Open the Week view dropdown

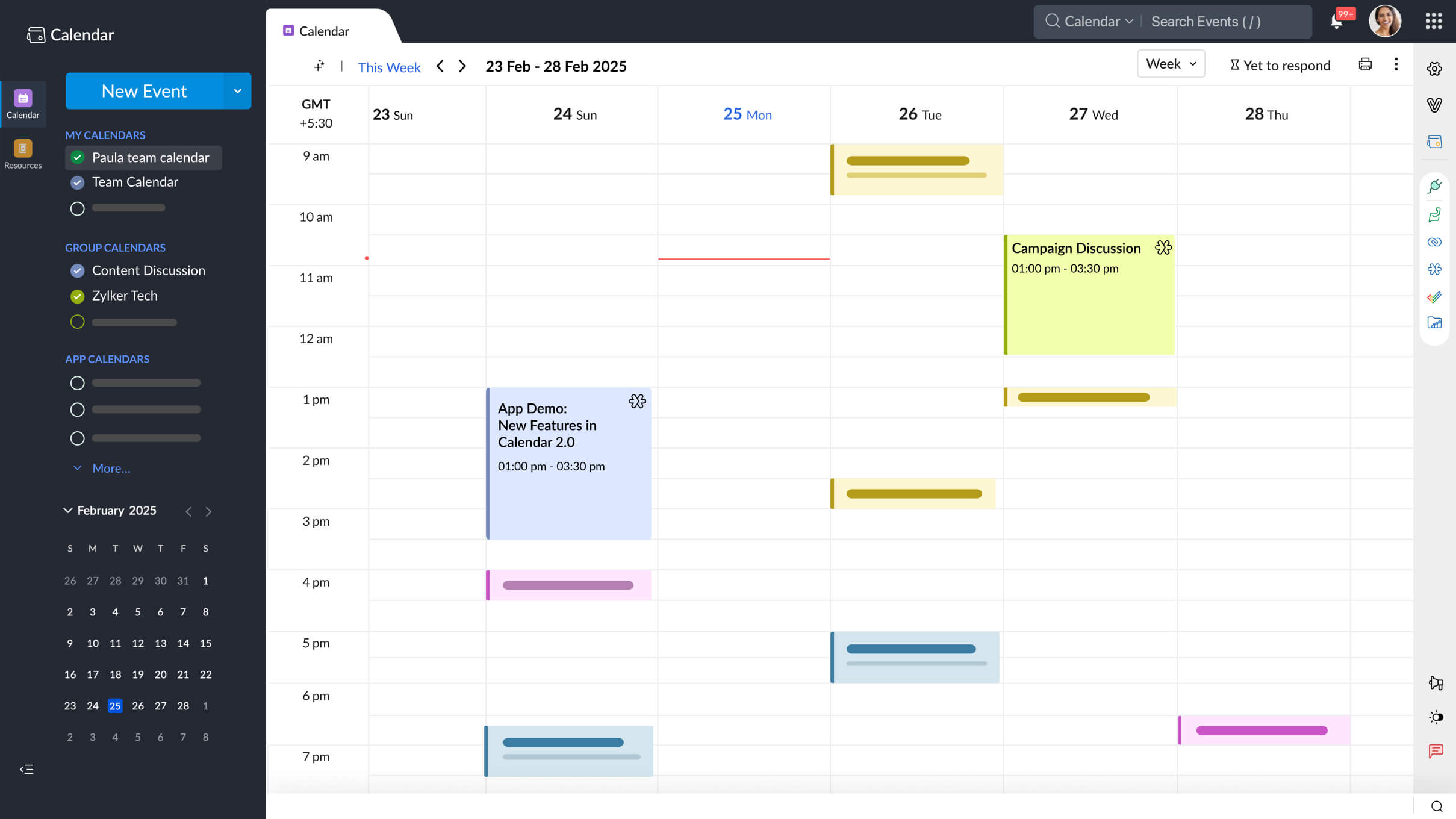coord(1170,63)
